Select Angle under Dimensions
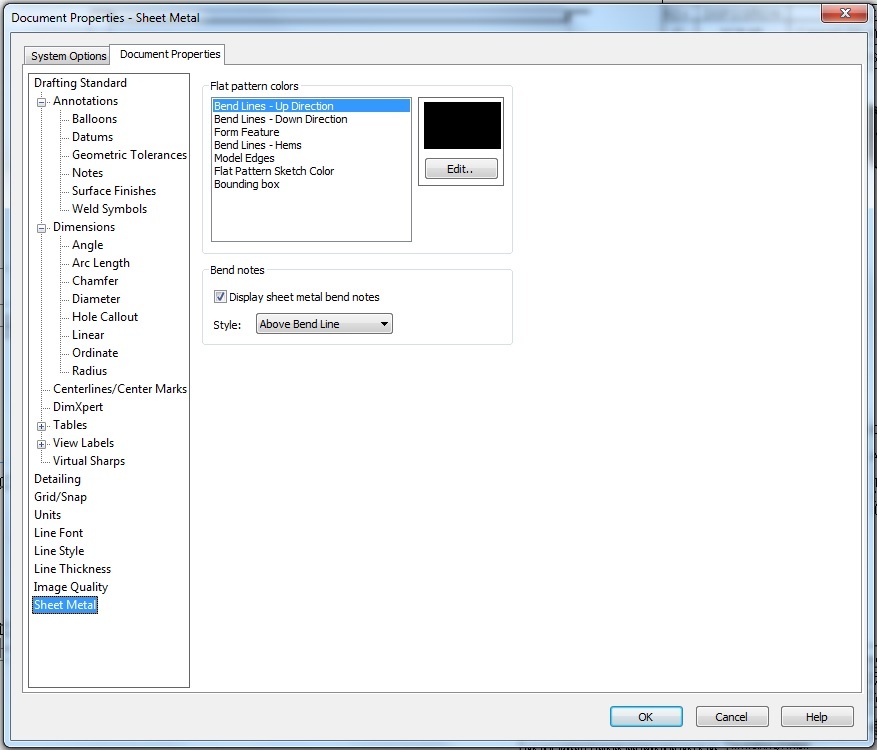 click(88, 245)
